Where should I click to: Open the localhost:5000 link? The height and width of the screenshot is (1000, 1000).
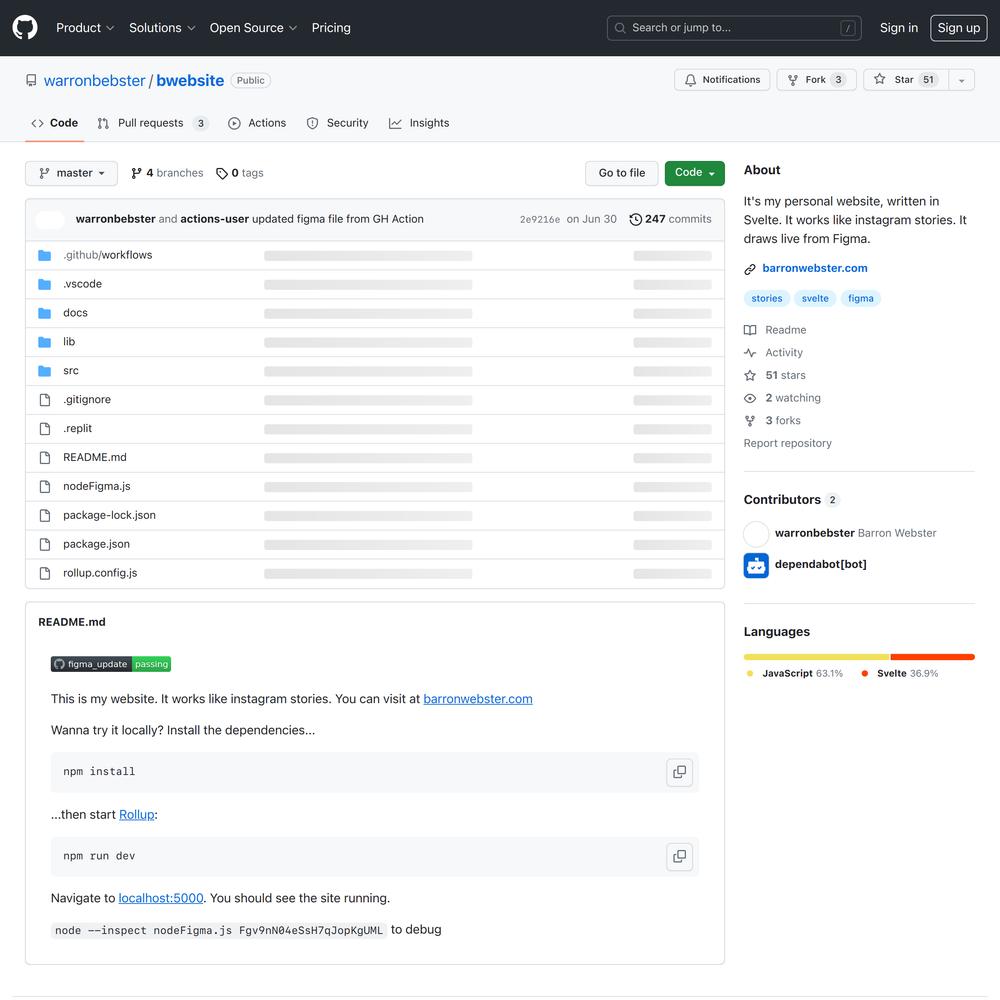(x=161, y=899)
